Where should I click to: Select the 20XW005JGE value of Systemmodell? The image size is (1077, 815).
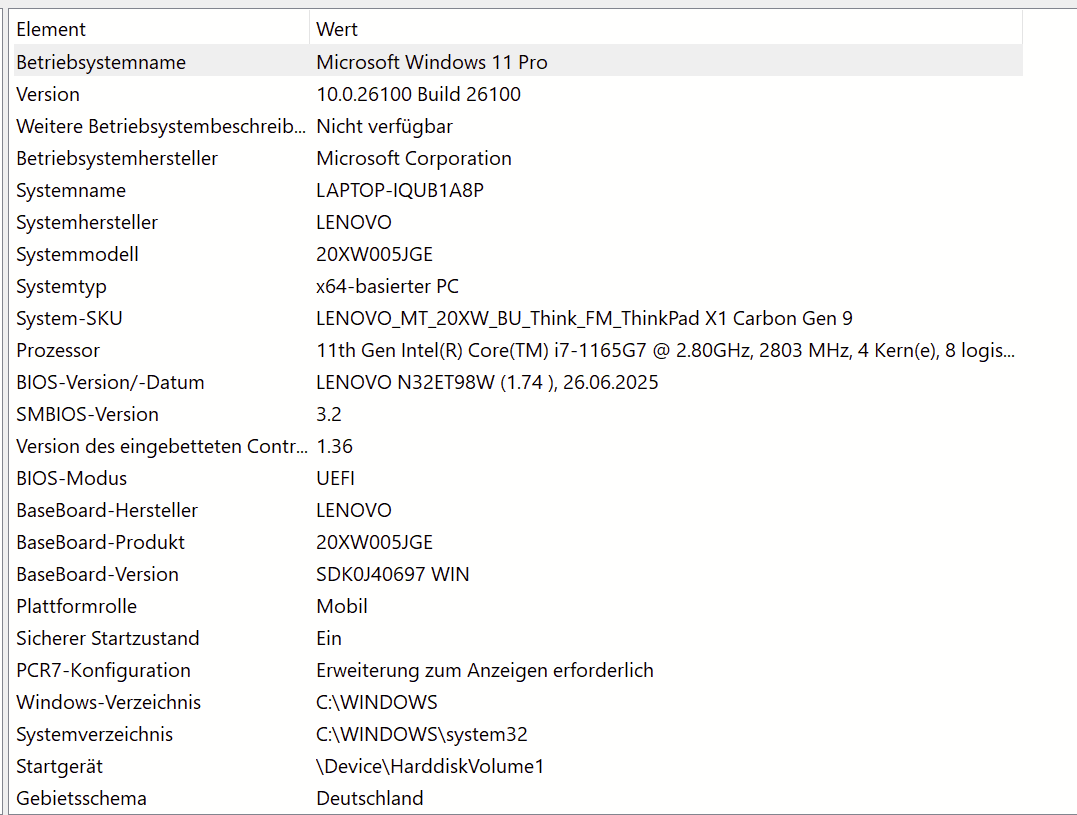[374, 255]
